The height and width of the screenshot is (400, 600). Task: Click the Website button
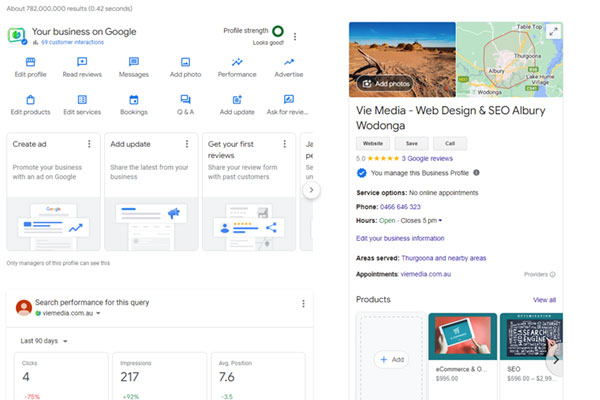click(373, 144)
